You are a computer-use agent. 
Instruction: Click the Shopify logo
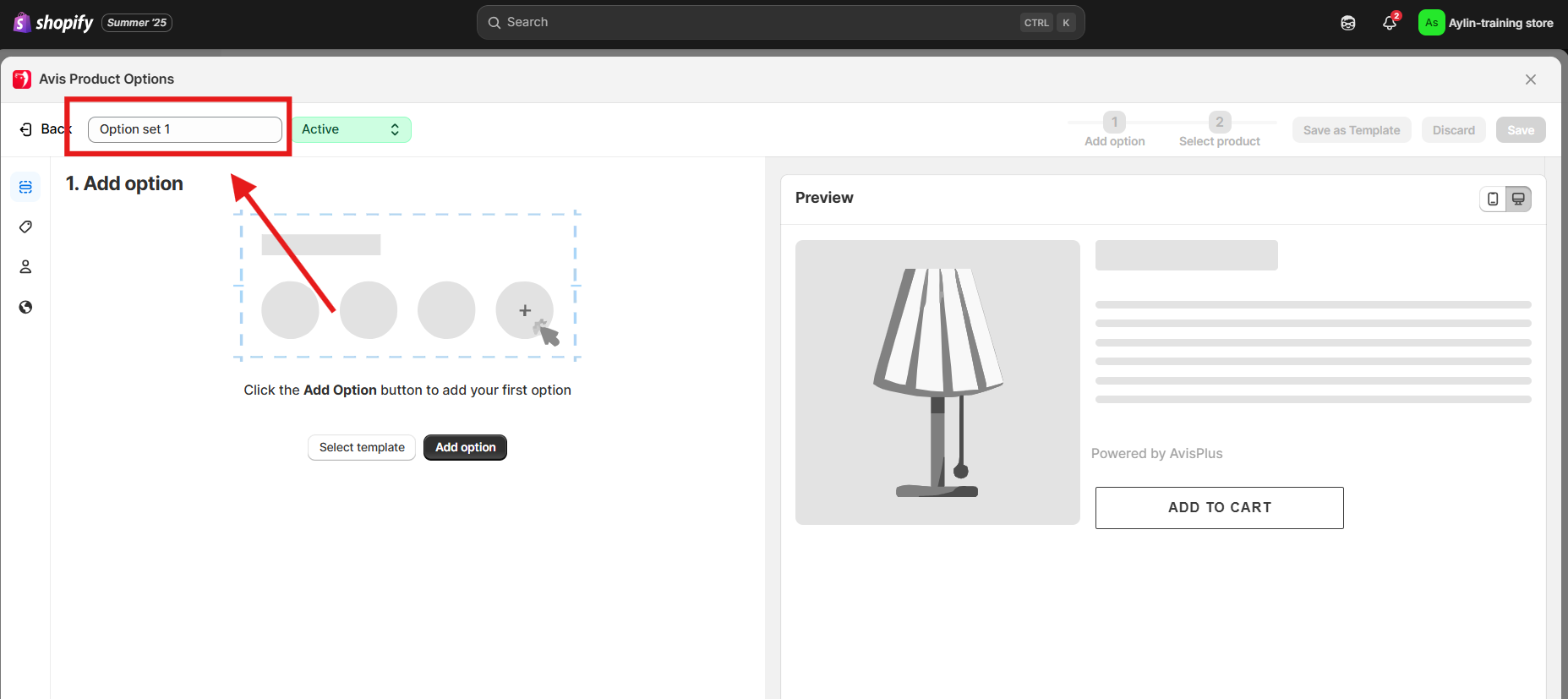coord(54,23)
